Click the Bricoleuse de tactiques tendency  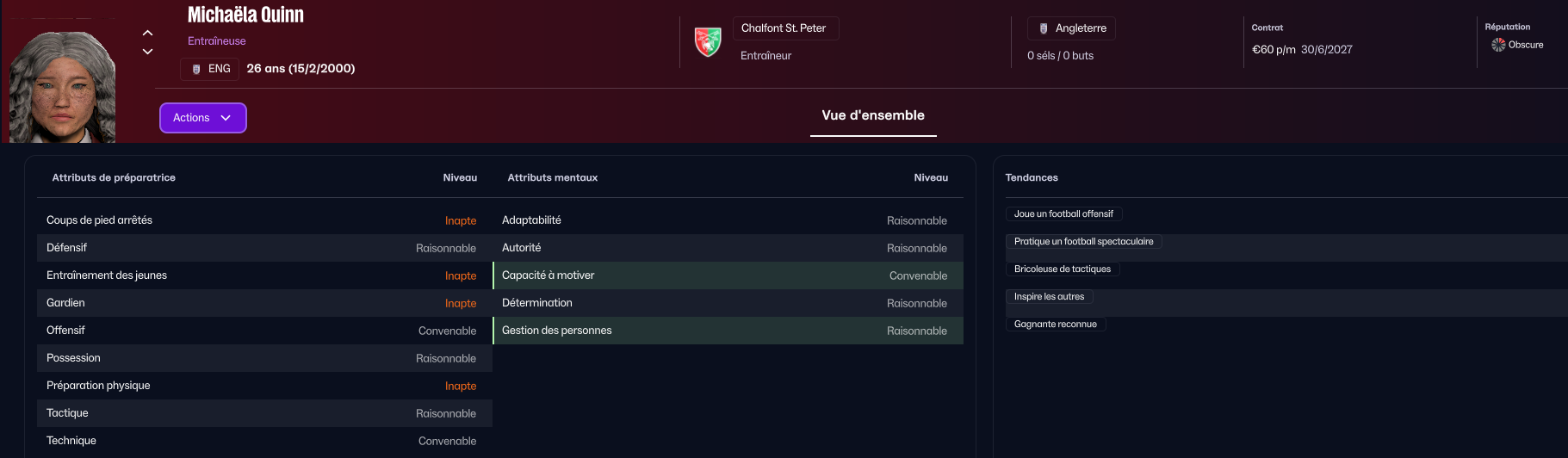(1063, 269)
